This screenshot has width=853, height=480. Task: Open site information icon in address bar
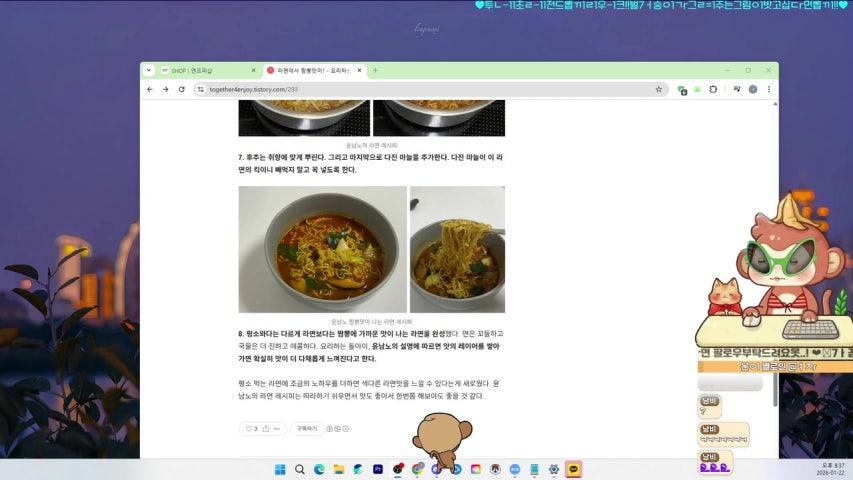pos(201,89)
